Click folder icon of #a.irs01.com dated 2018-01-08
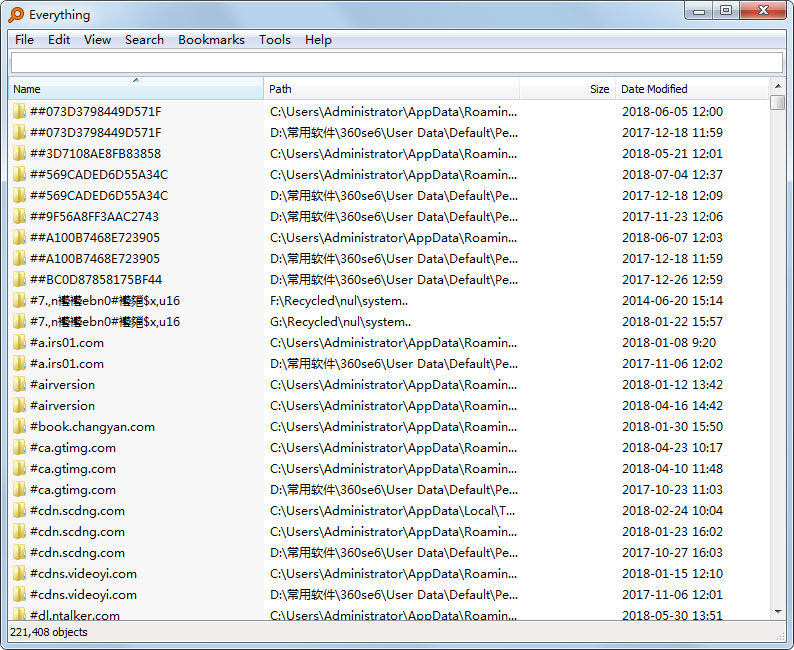The height and width of the screenshot is (650, 794). (x=19, y=343)
